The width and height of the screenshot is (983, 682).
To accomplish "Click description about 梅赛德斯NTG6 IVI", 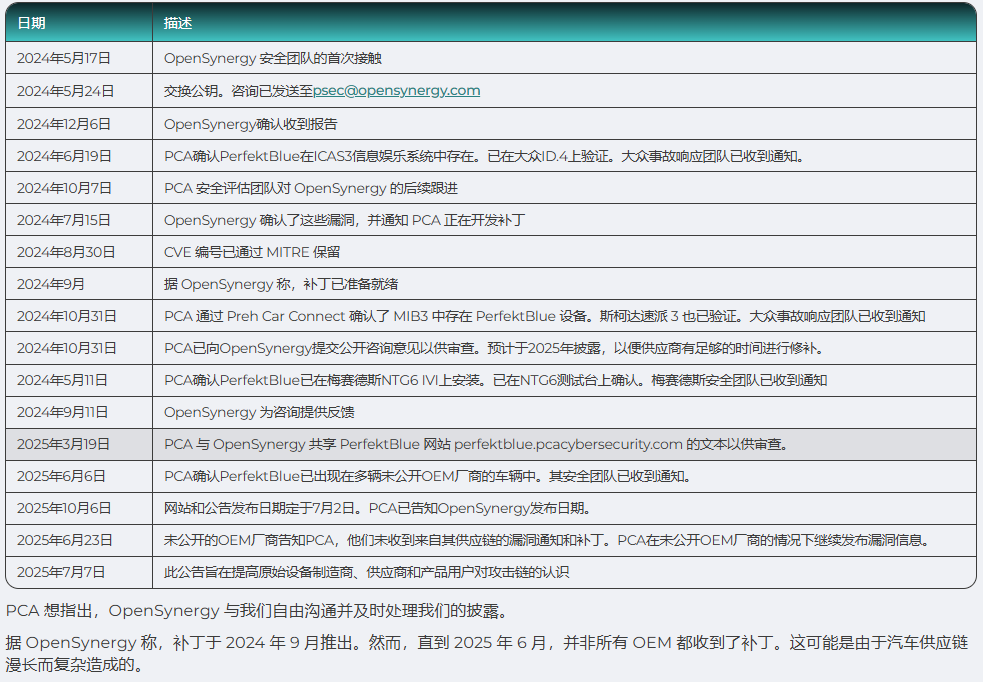I will click(x=495, y=380).
